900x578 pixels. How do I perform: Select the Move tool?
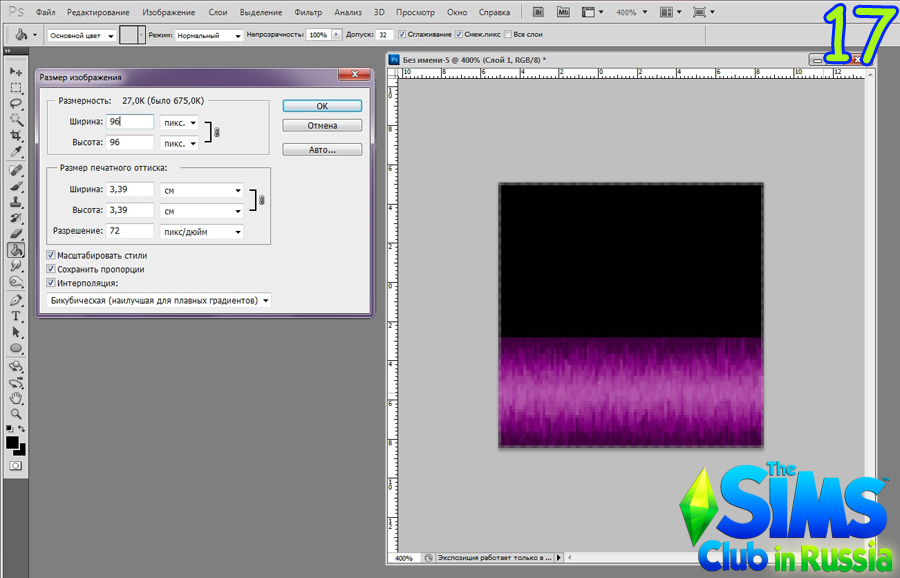coord(16,71)
